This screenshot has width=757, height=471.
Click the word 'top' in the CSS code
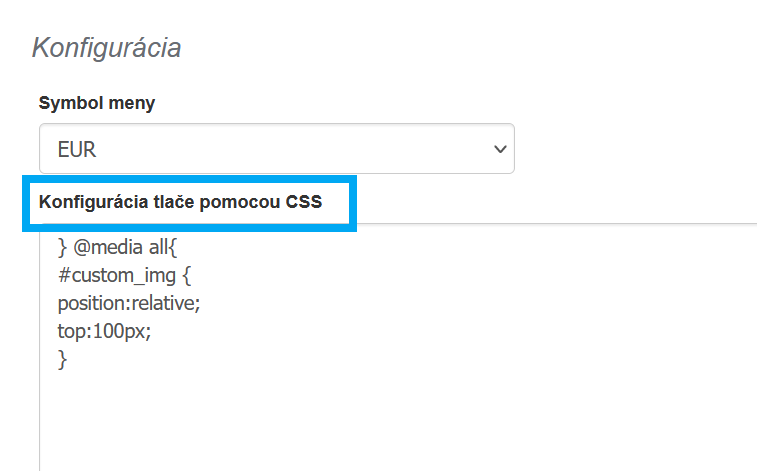[70, 331]
